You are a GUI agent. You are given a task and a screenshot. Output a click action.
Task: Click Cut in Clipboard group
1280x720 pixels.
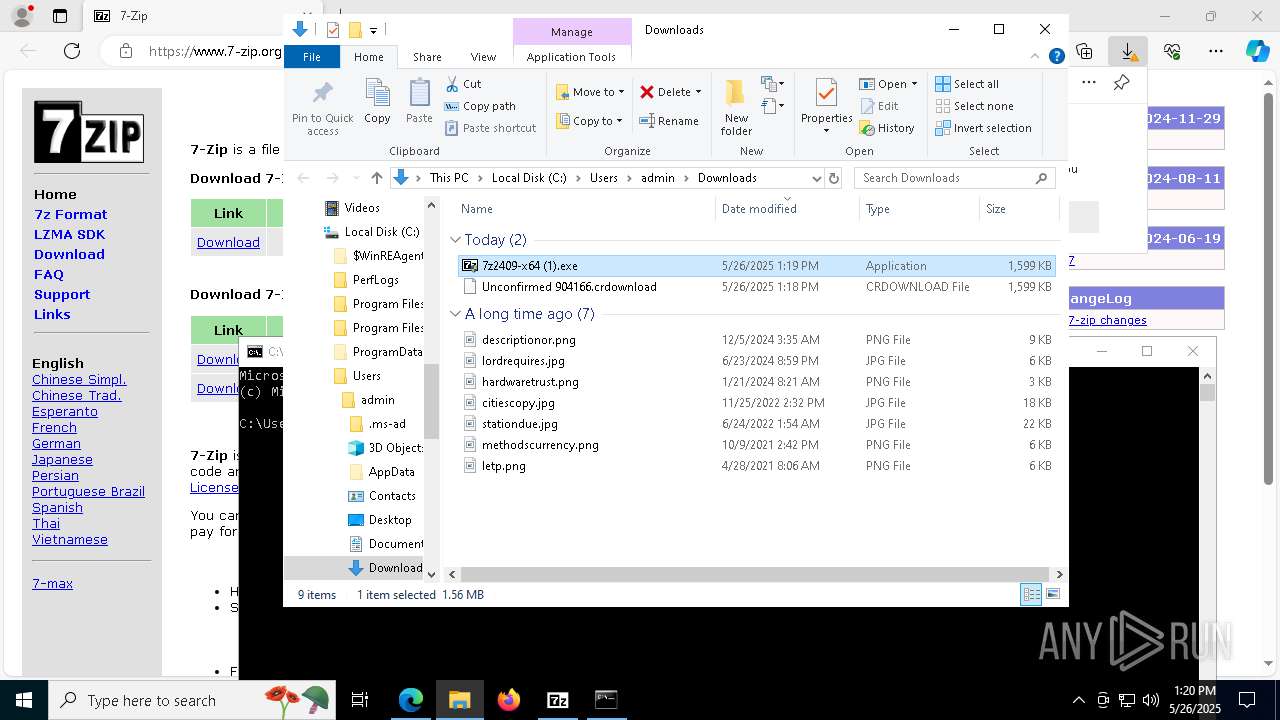(x=463, y=84)
